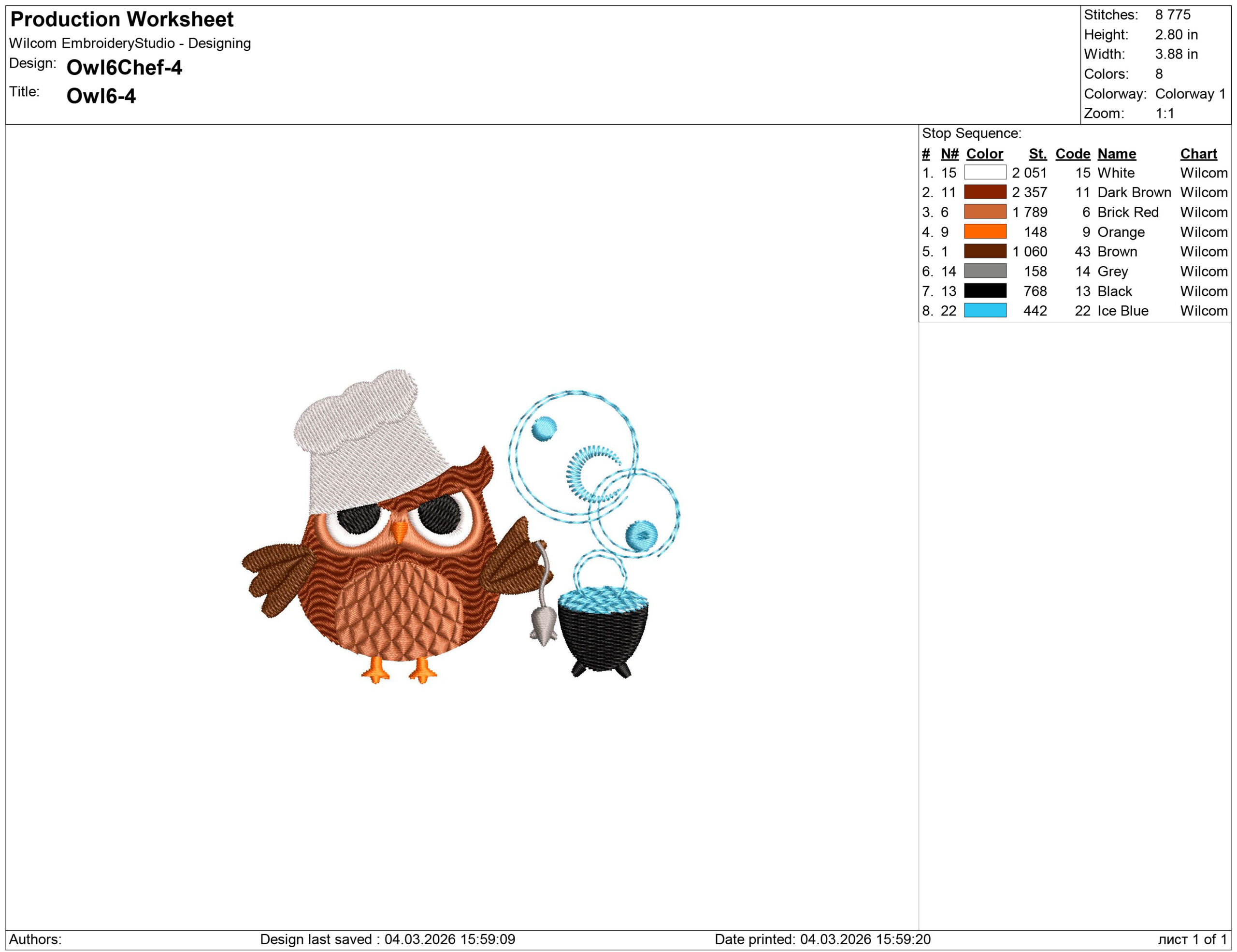
Task: Sort by the Name column header
Action: pos(1116,154)
